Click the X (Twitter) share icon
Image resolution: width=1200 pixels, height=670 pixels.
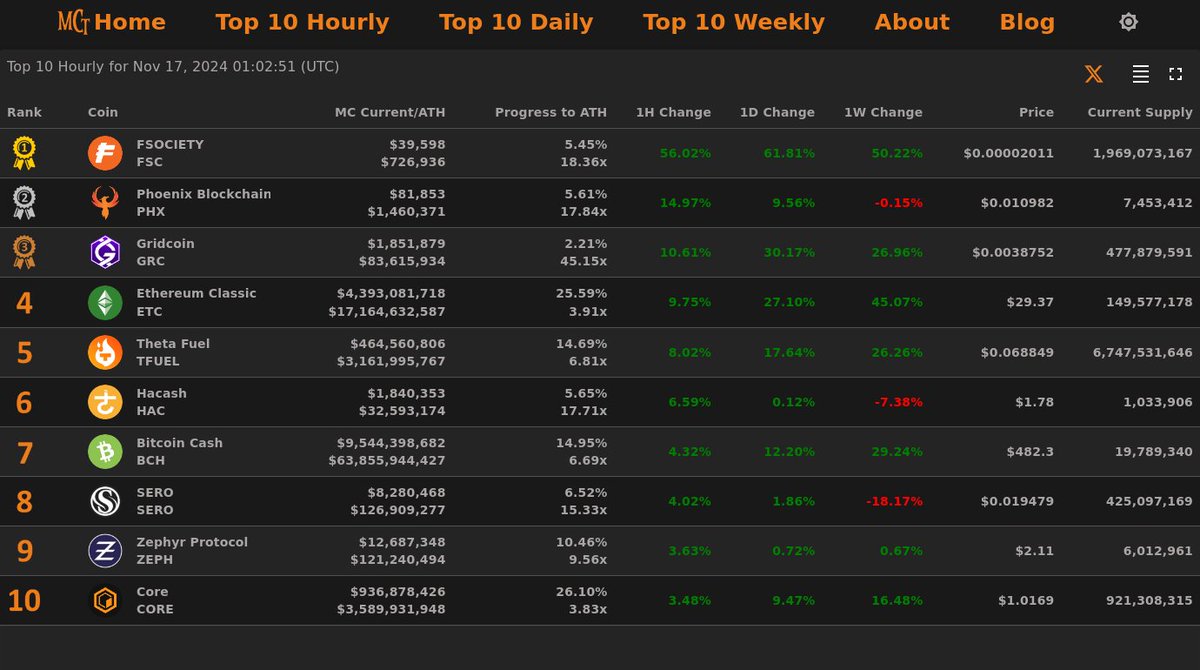tap(1094, 74)
